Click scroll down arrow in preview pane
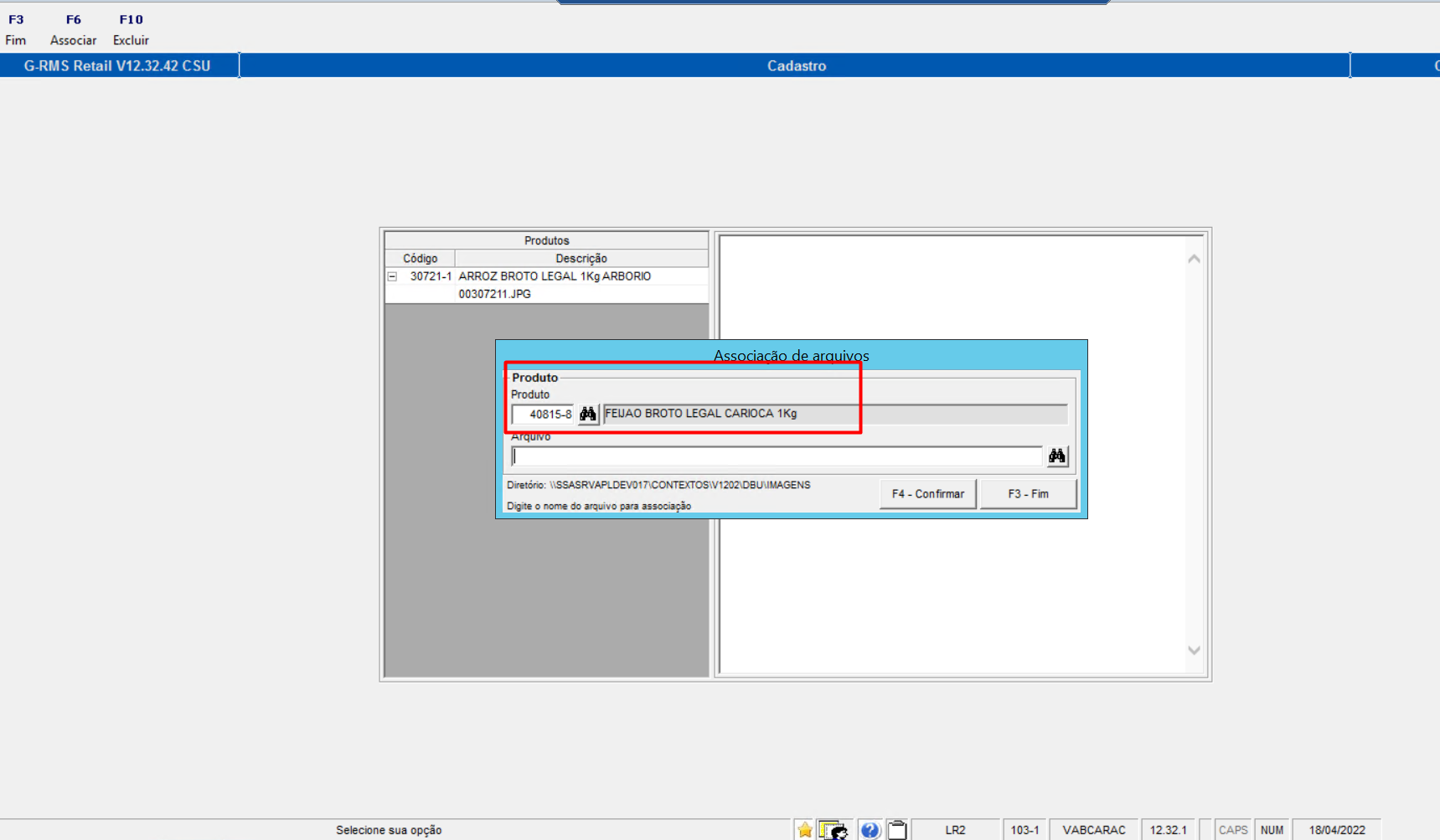Image resolution: width=1440 pixels, height=840 pixels. click(x=1194, y=650)
